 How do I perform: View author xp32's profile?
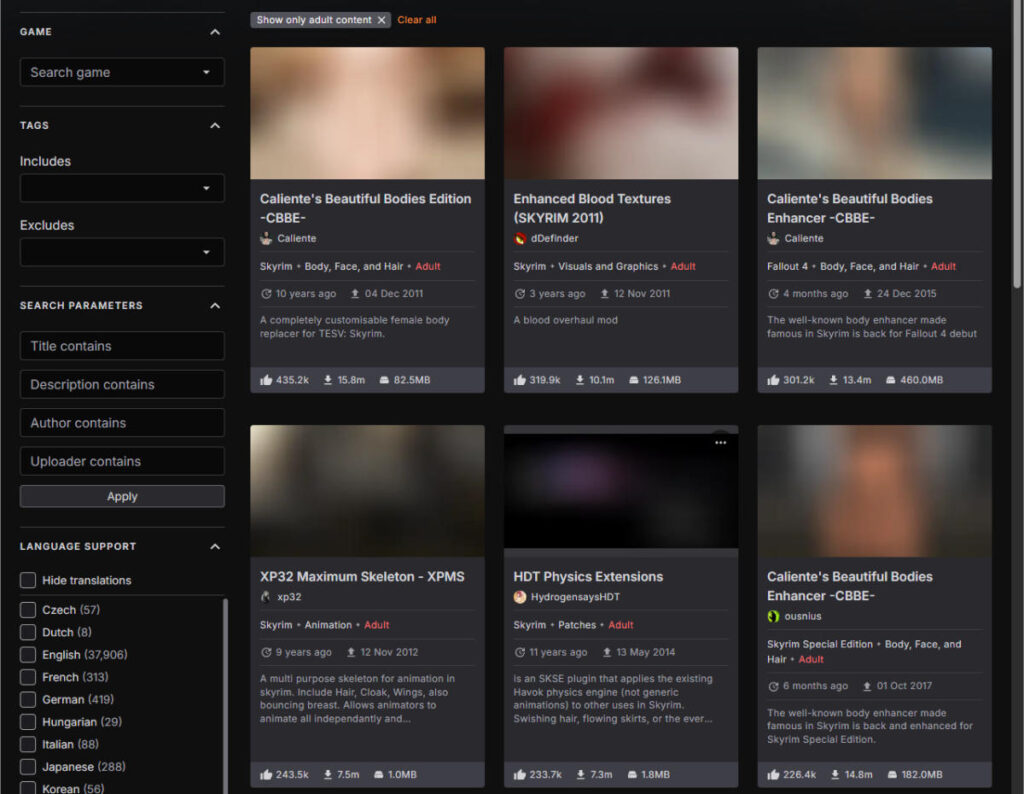tap(289, 597)
